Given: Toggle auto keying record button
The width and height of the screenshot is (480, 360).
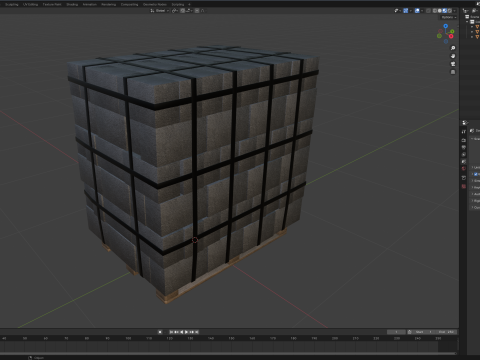Looking at the screenshot, I should pyautogui.click(x=160, y=332).
